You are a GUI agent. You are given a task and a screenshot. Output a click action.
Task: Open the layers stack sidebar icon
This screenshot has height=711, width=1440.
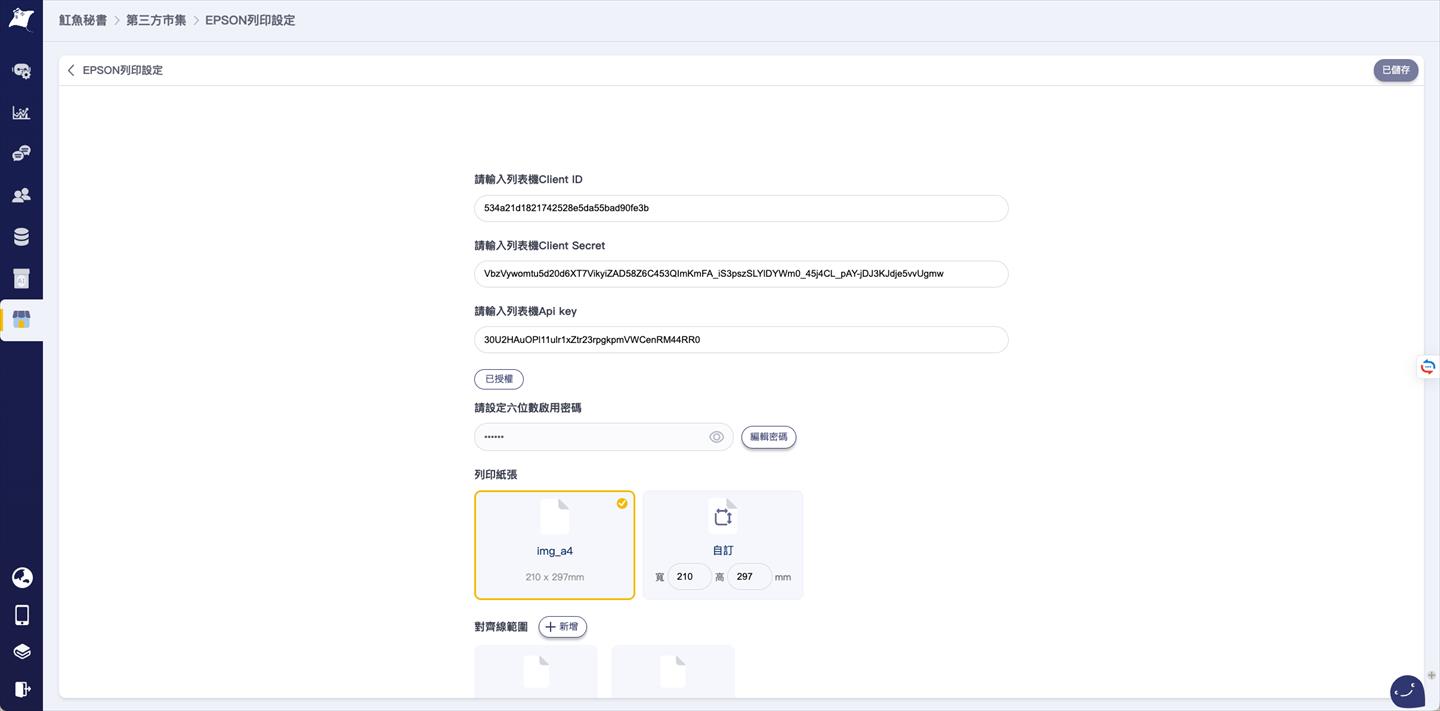pyautogui.click(x=22, y=652)
